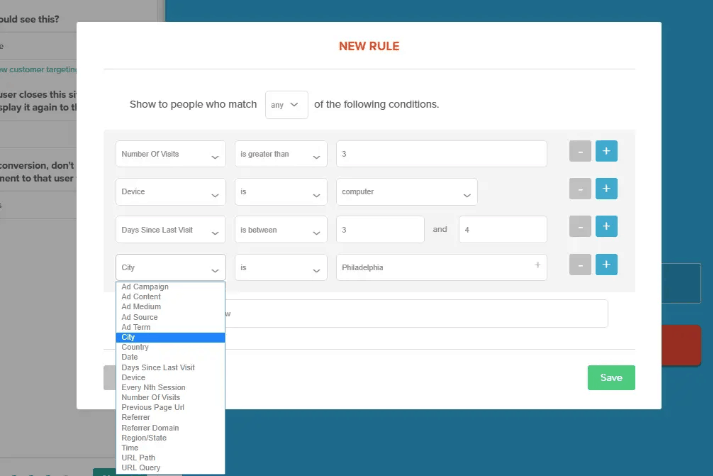Add a condition after the City row
The height and width of the screenshot is (476, 713).
tap(606, 265)
